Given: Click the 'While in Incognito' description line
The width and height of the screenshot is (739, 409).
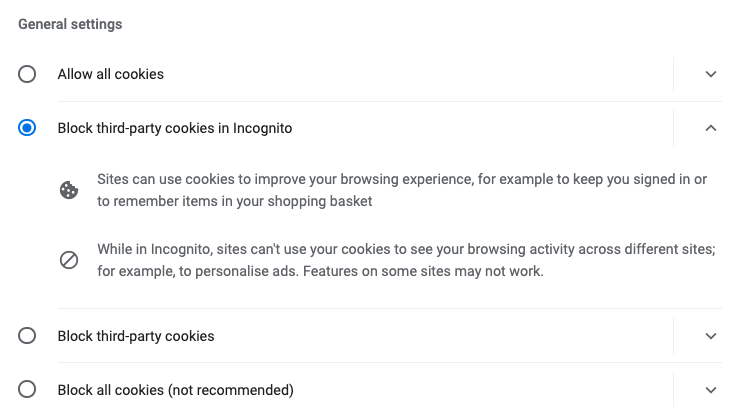Looking at the screenshot, I should pyautogui.click(x=400, y=249).
